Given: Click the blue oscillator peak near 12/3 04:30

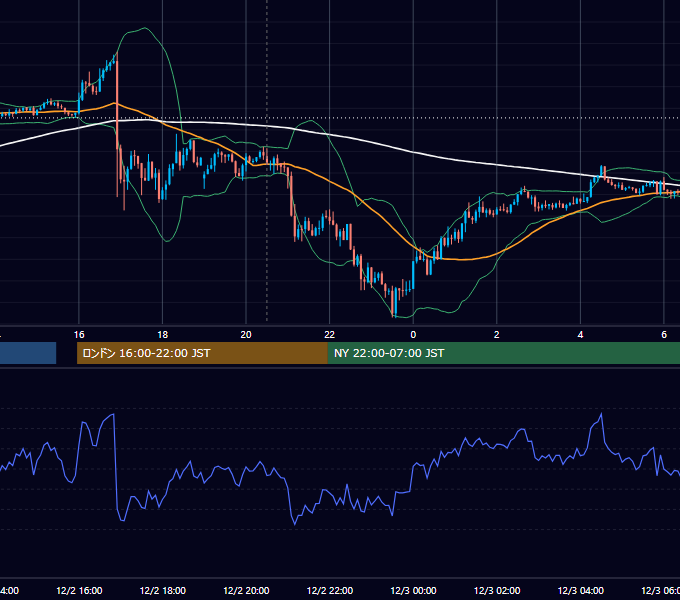Looking at the screenshot, I should tap(601, 415).
